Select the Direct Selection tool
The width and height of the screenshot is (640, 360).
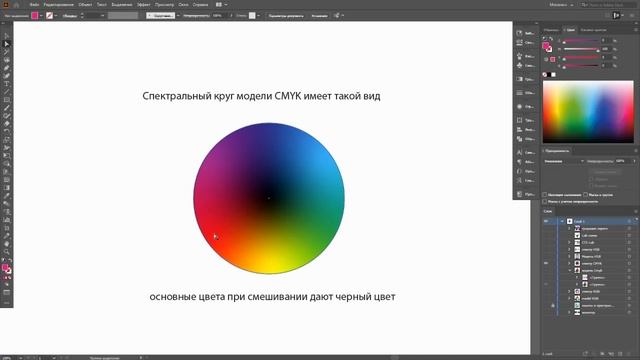click(x=7, y=44)
